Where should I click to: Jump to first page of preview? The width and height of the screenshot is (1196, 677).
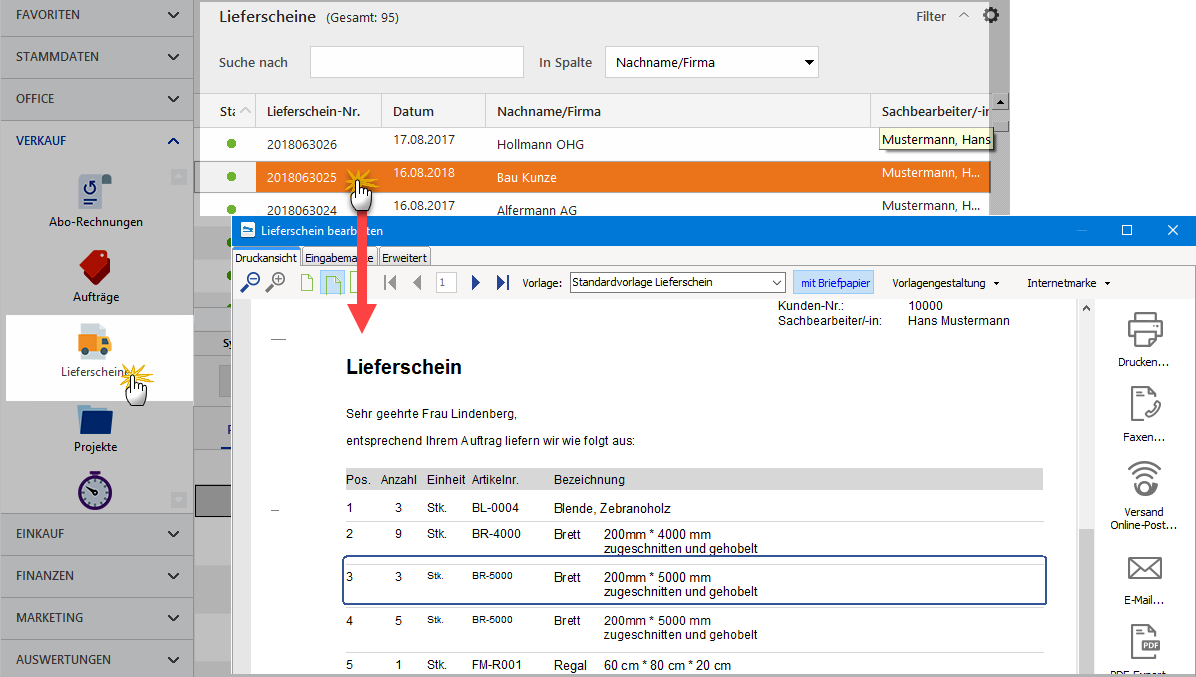tap(391, 283)
